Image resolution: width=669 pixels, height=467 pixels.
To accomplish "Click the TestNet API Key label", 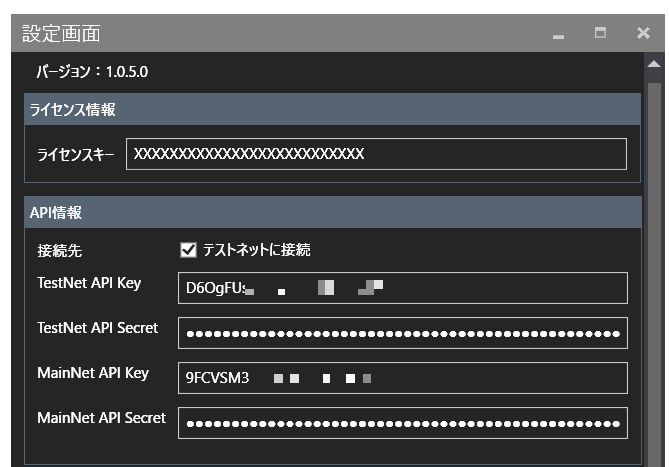I will click(89, 283).
